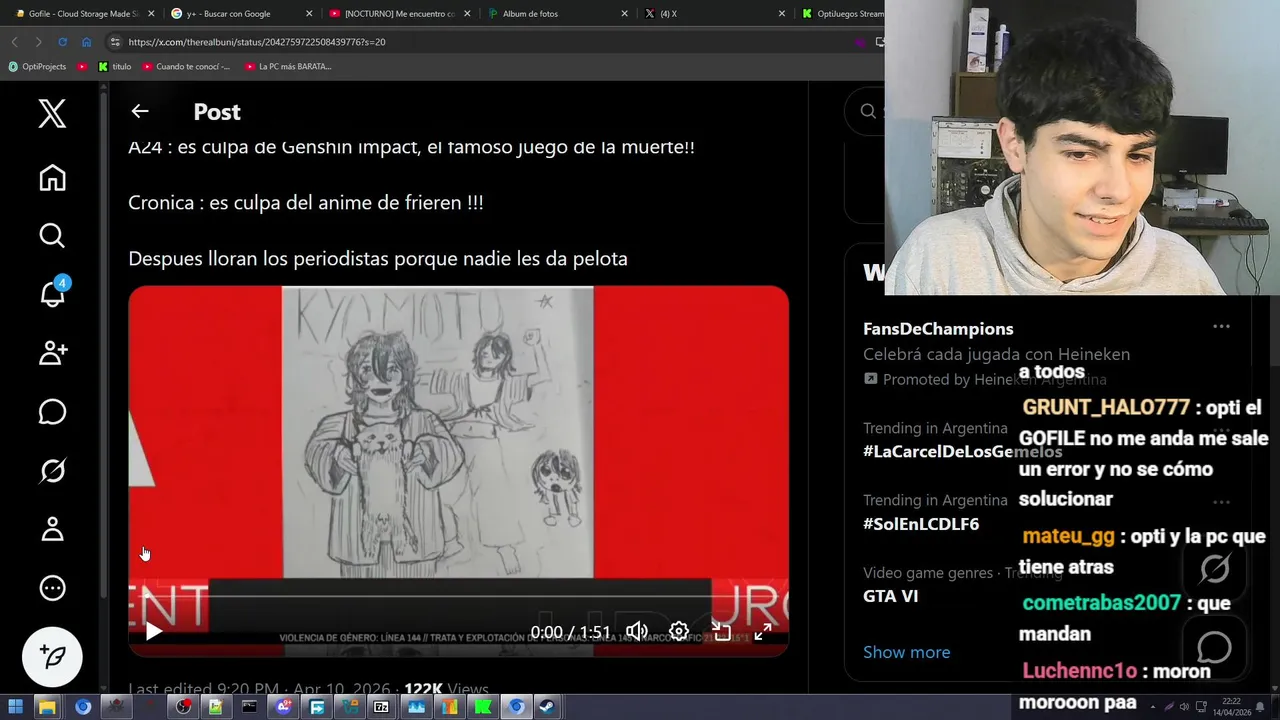Screen dimensions: 1280x720
Task: Mute the video with the speaker icon
Action: 636,631
